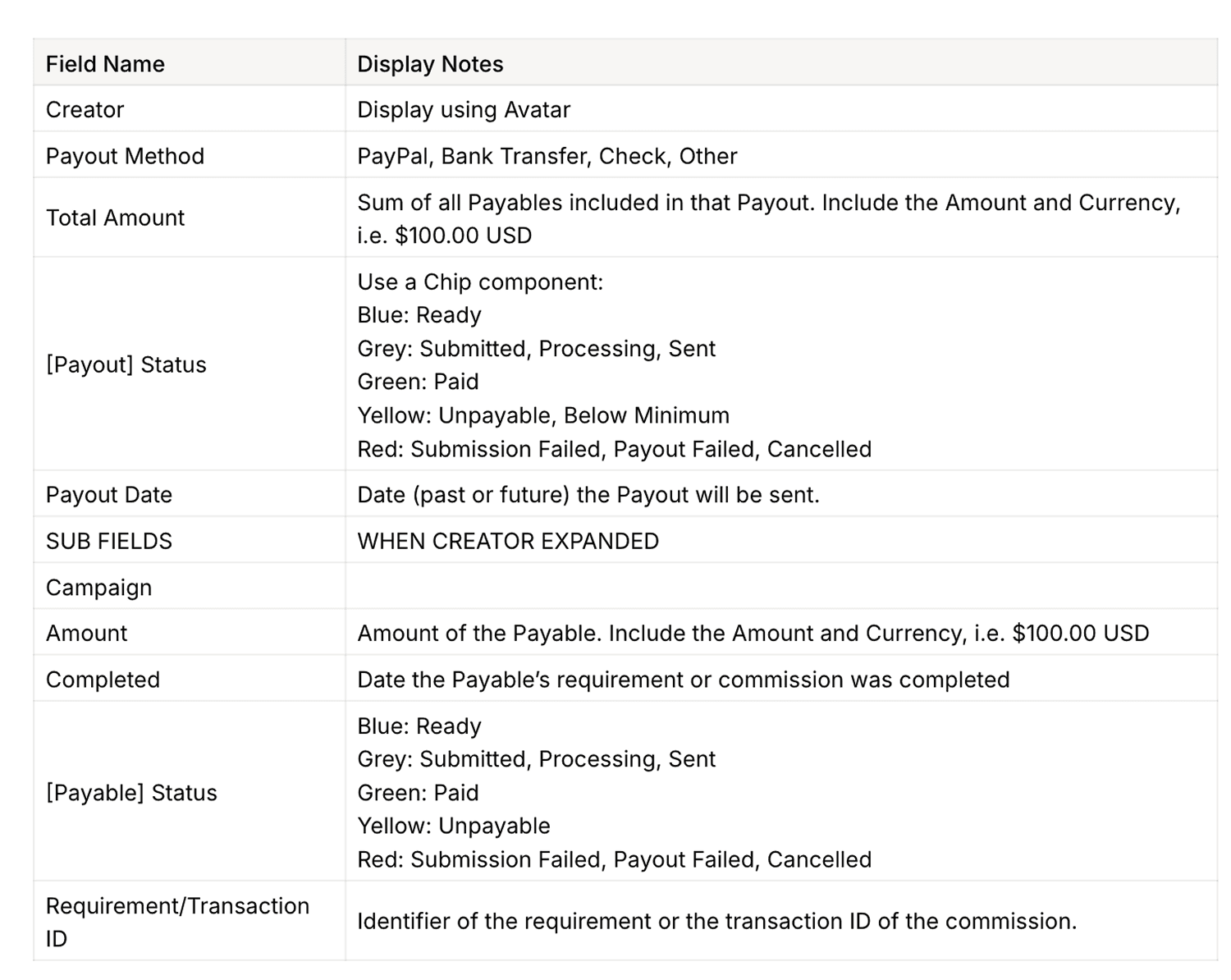Click the Sum of all Payables description
The height and width of the screenshot is (980, 1231).
tap(769, 219)
